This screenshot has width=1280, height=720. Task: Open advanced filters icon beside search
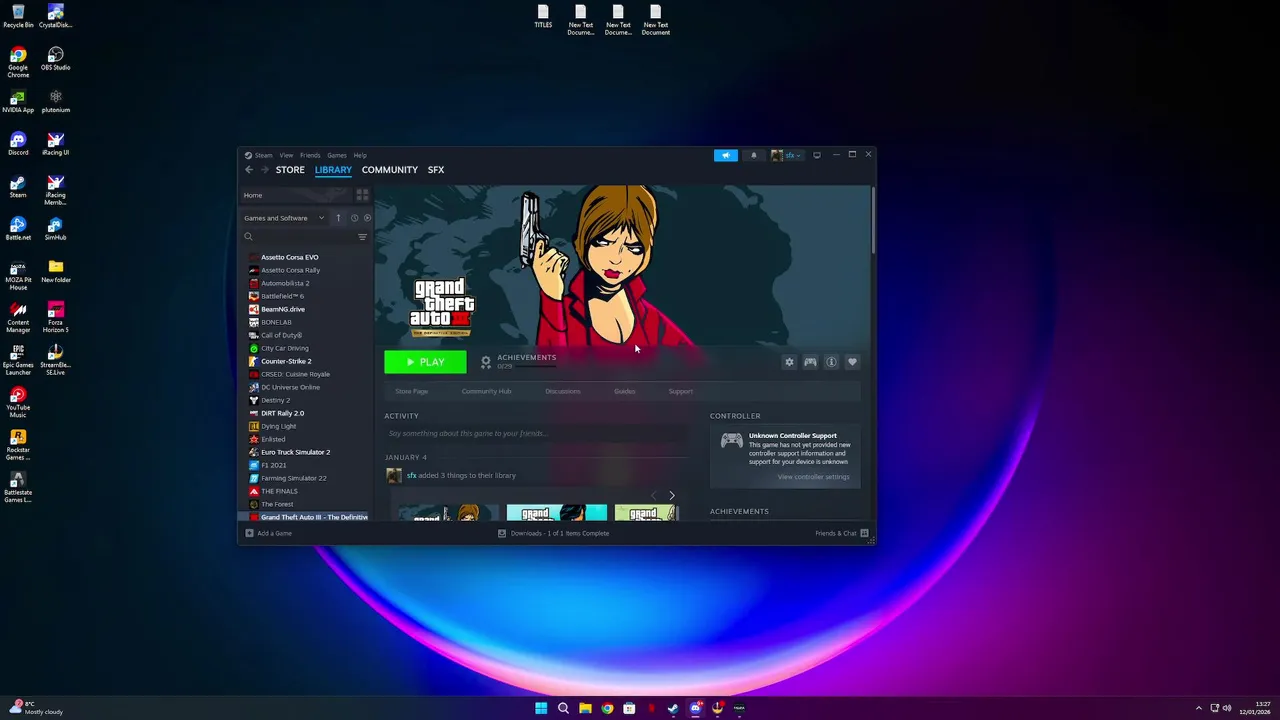(362, 237)
